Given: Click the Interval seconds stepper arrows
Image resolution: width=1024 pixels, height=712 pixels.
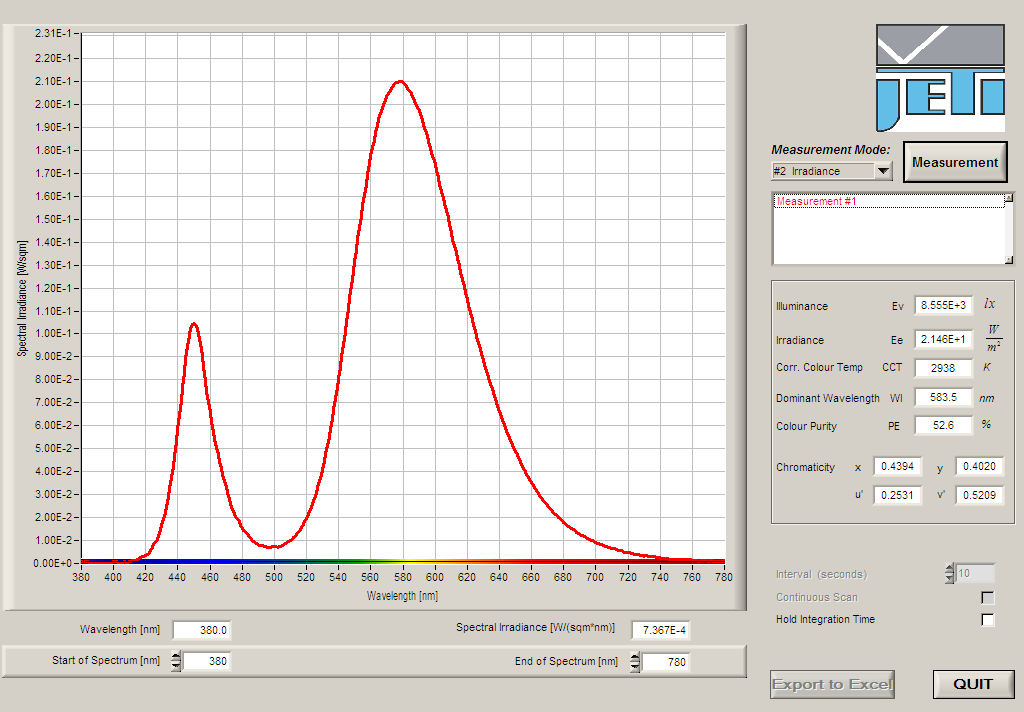Looking at the screenshot, I should click(x=949, y=574).
